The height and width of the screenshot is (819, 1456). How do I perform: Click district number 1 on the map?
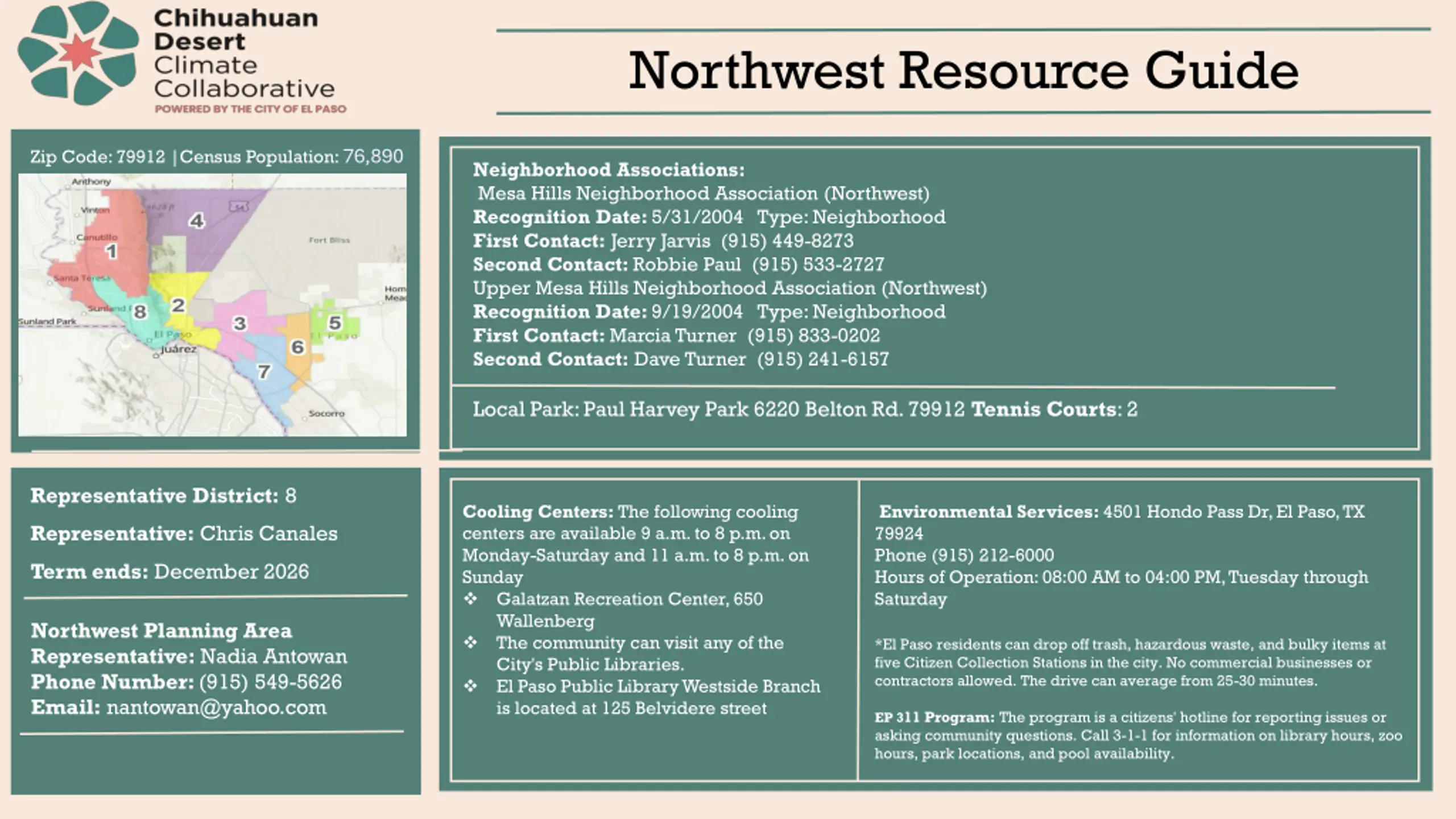pyautogui.click(x=111, y=251)
